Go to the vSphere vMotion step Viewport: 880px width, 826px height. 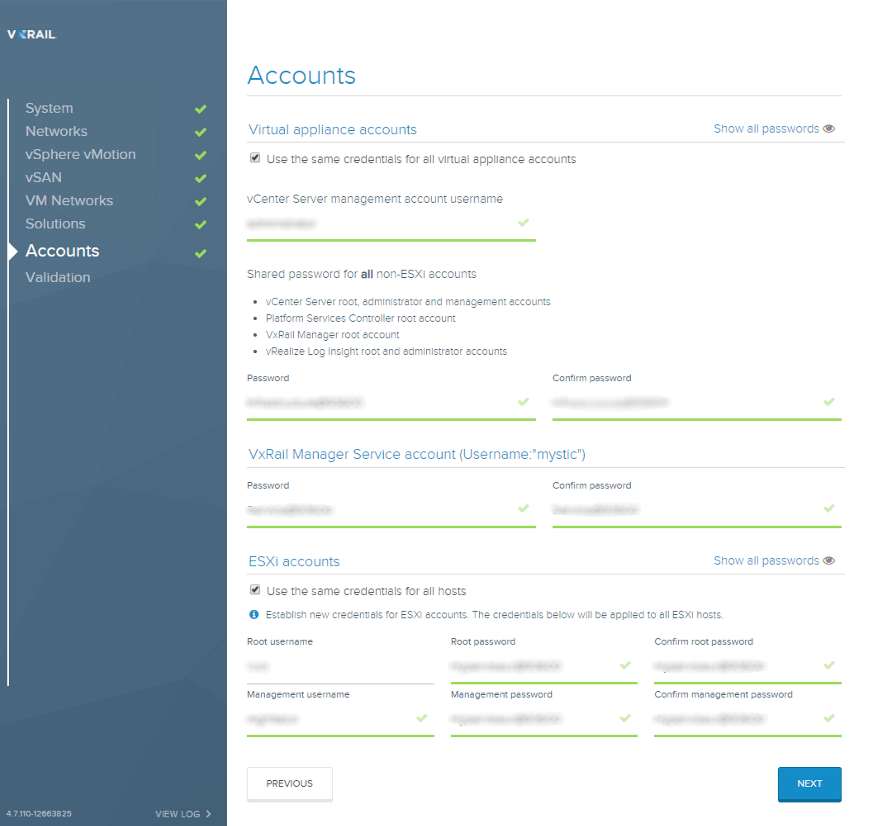point(80,154)
